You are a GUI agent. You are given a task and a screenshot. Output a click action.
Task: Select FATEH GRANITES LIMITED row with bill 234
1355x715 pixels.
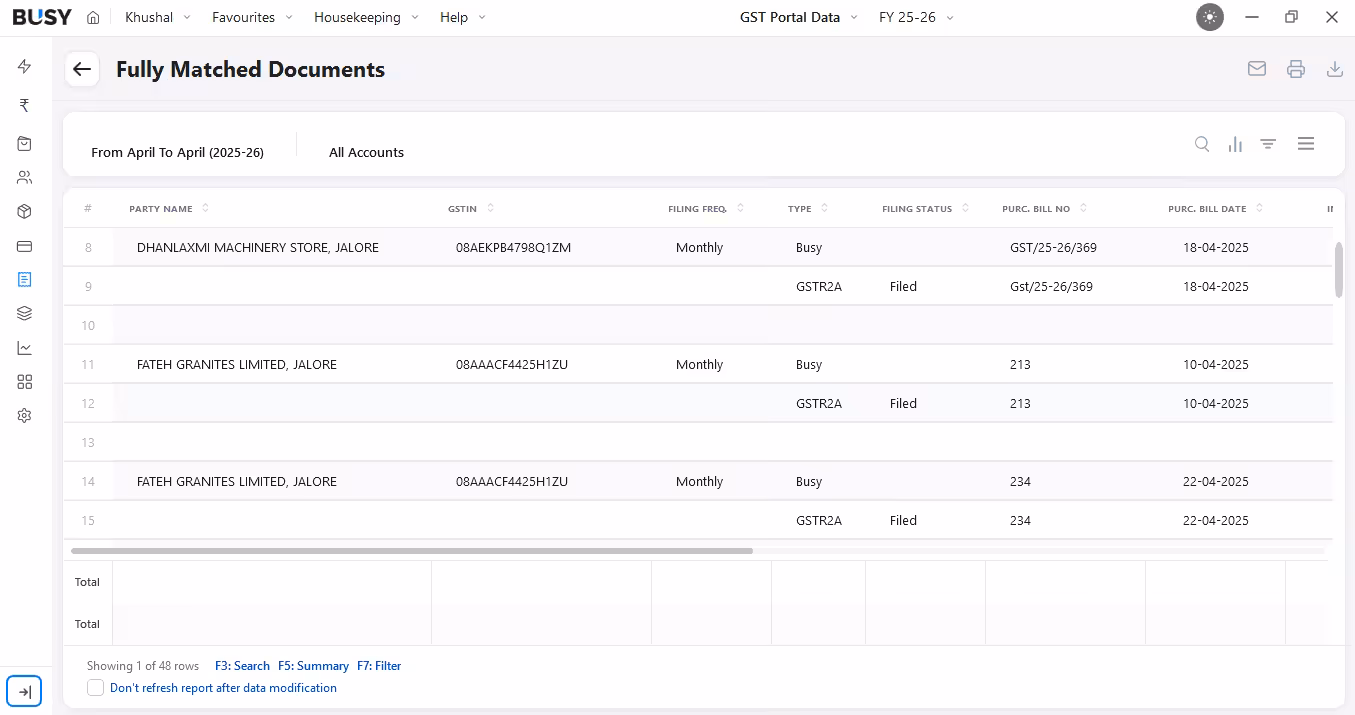coord(698,481)
